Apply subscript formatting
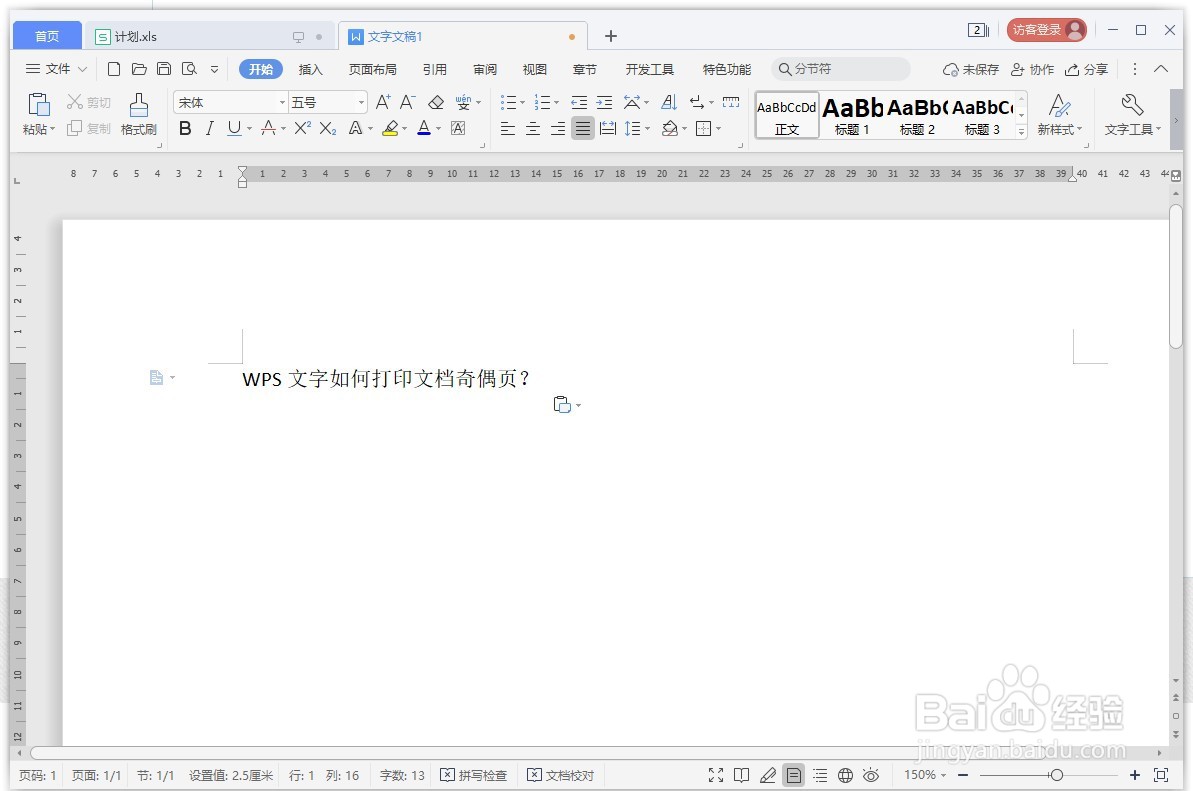Image resolution: width=1193 pixels, height=791 pixels. pos(328,128)
